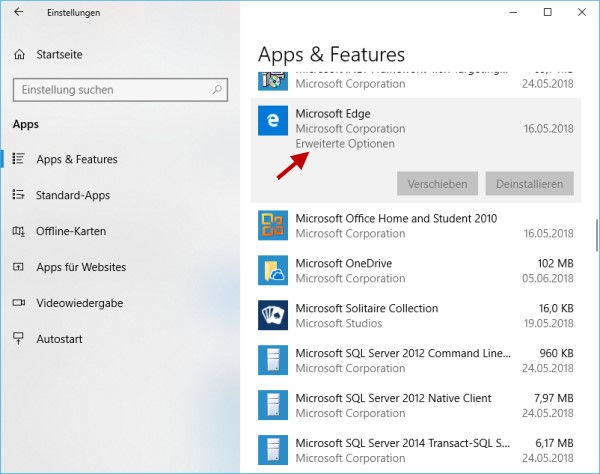Open Apps für Websites page

point(81,267)
